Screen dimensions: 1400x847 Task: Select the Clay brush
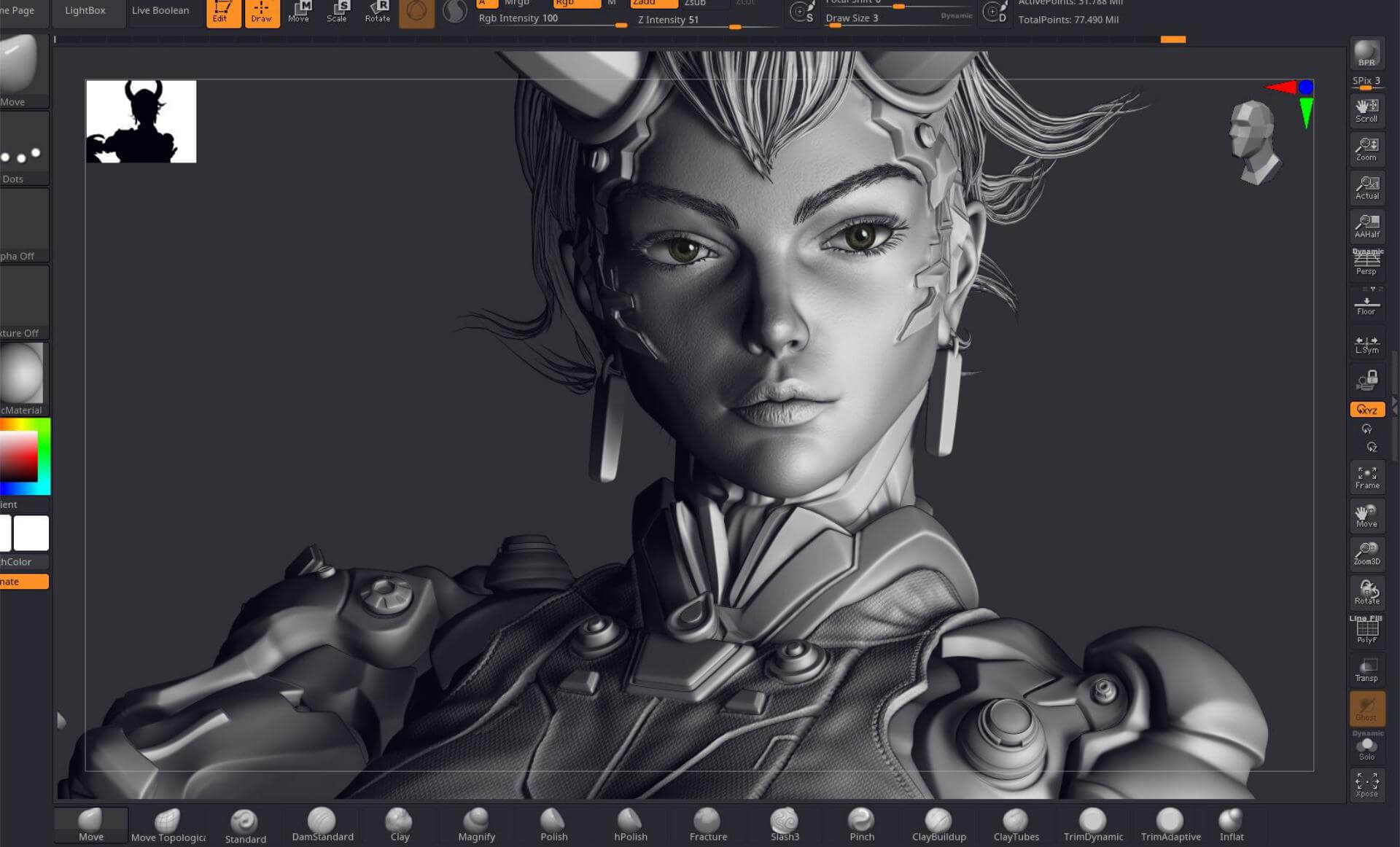(400, 825)
